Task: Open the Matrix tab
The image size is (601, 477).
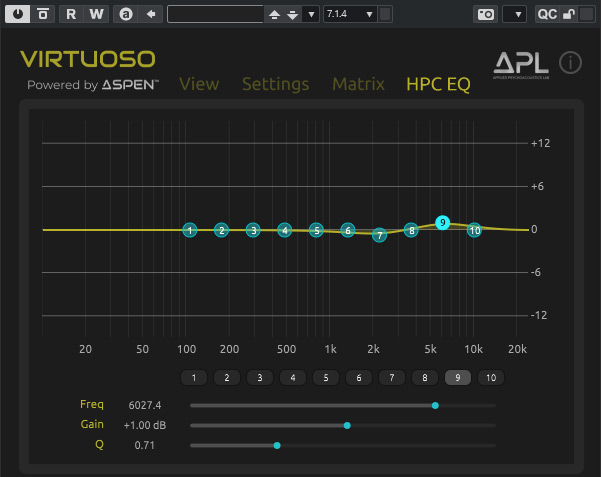Action: [358, 84]
